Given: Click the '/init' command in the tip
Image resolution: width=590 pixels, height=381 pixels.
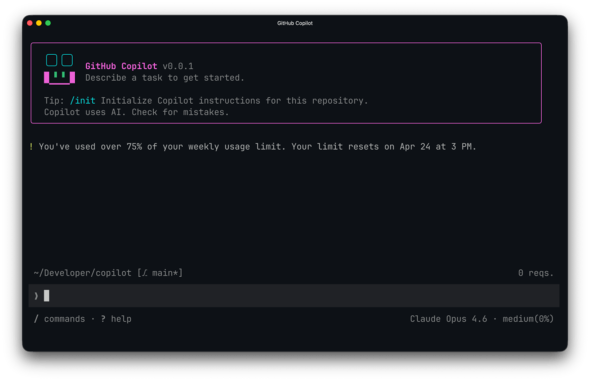Looking at the screenshot, I should coord(82,101).
